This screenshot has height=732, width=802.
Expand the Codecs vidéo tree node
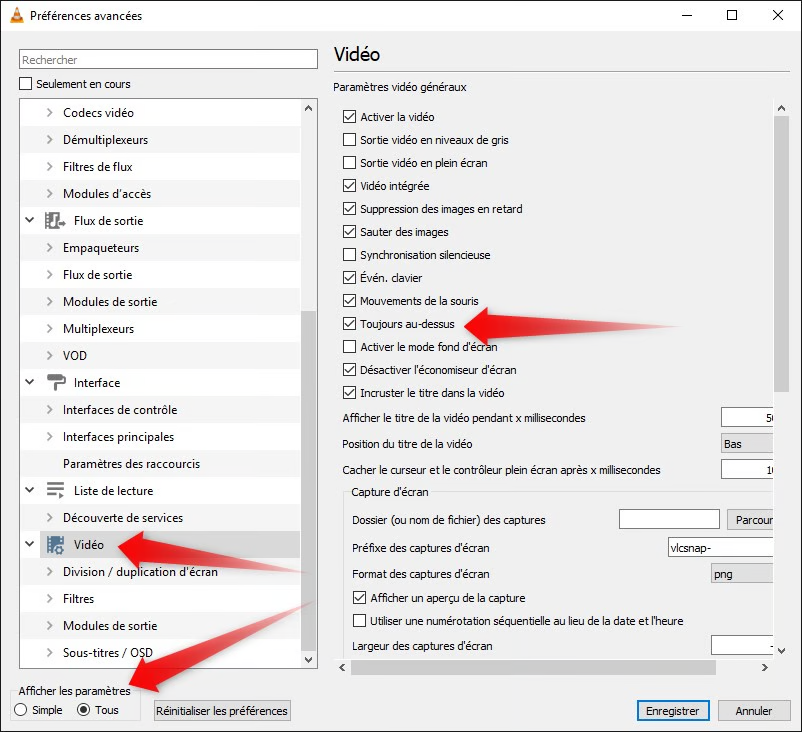point(49,113)
